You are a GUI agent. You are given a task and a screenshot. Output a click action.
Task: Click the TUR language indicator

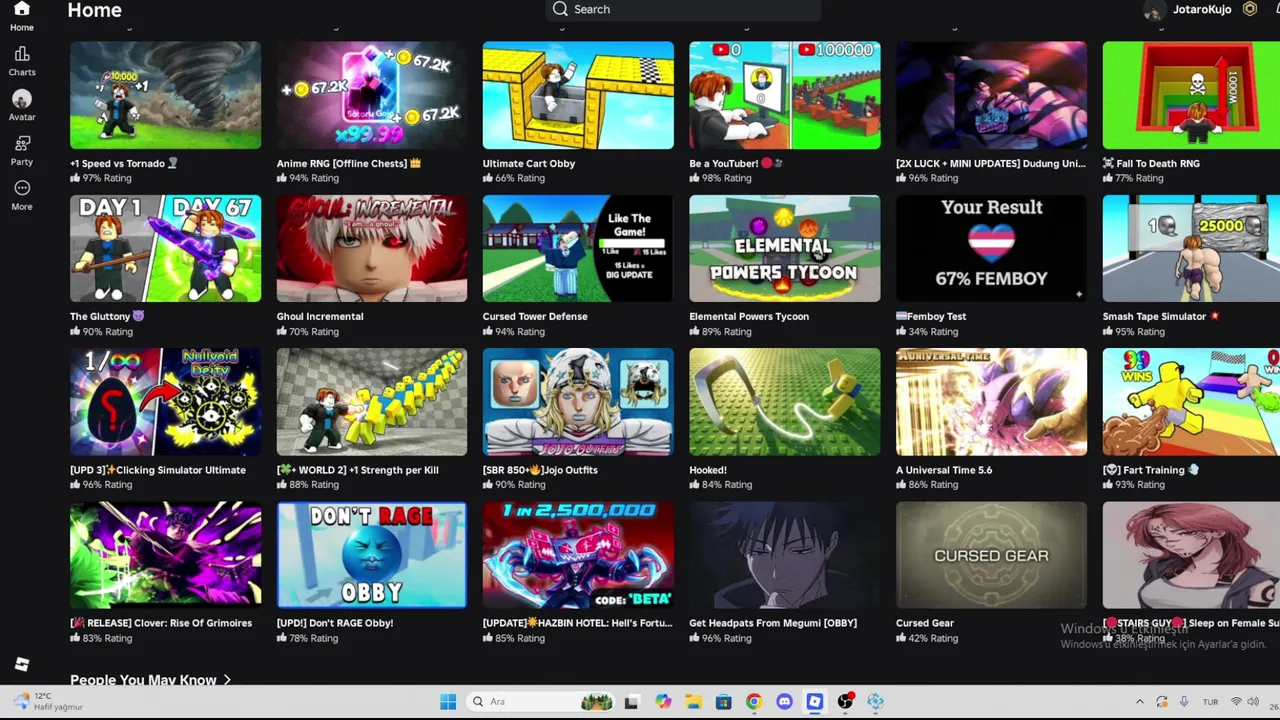1210,702
